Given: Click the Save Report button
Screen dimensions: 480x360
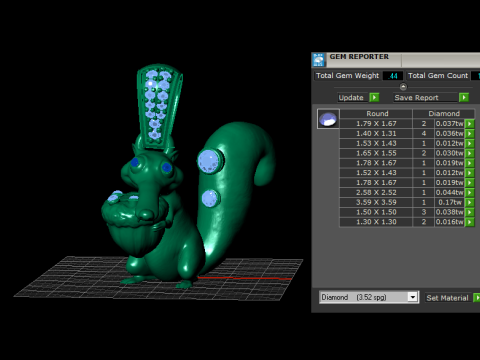Looking at the screenshot, I should click(x=425, y=97).
